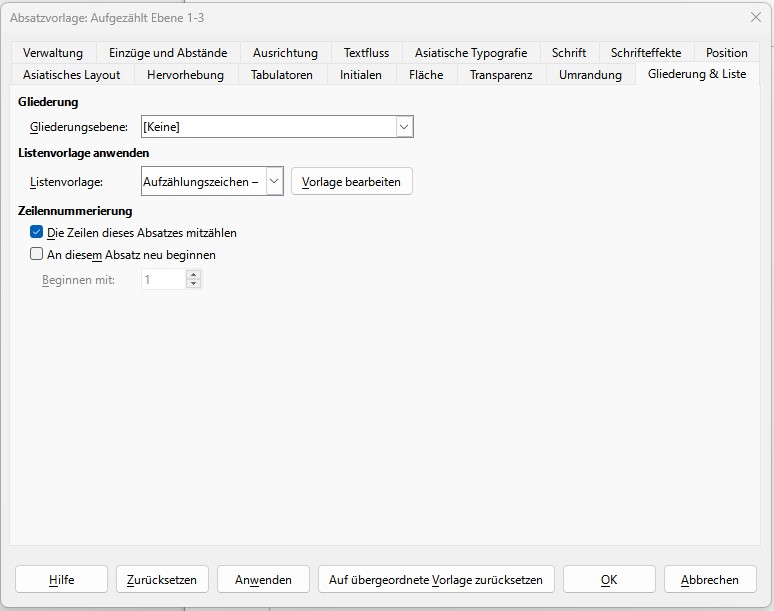The width and height of the screenshot is (774, 611).
Task: Increase the Beginnen mit value
Action: [194, 275]
